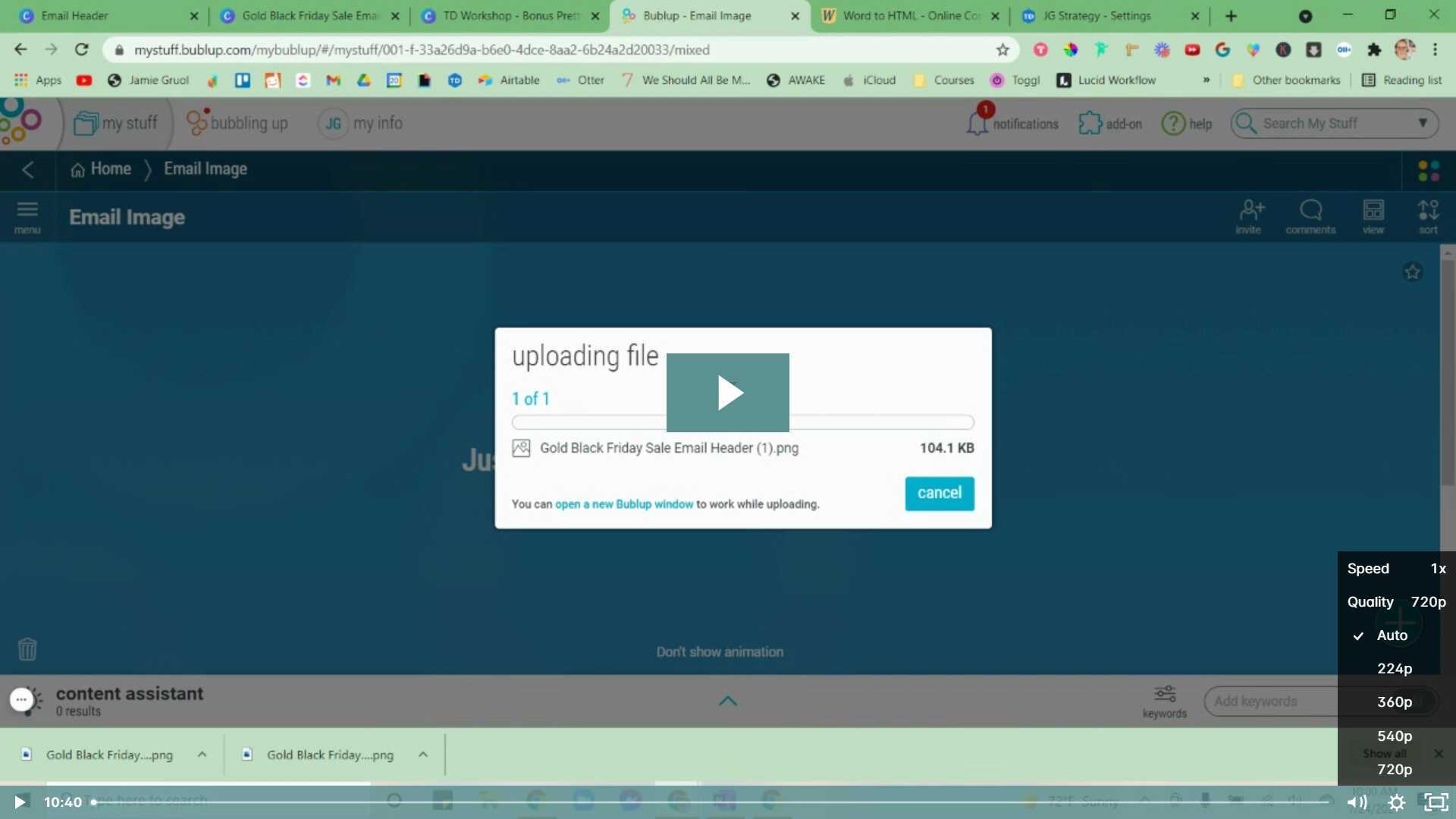Cancel the file upload
The height and width of the screenshot is (819, 1456).
(939, 493)
